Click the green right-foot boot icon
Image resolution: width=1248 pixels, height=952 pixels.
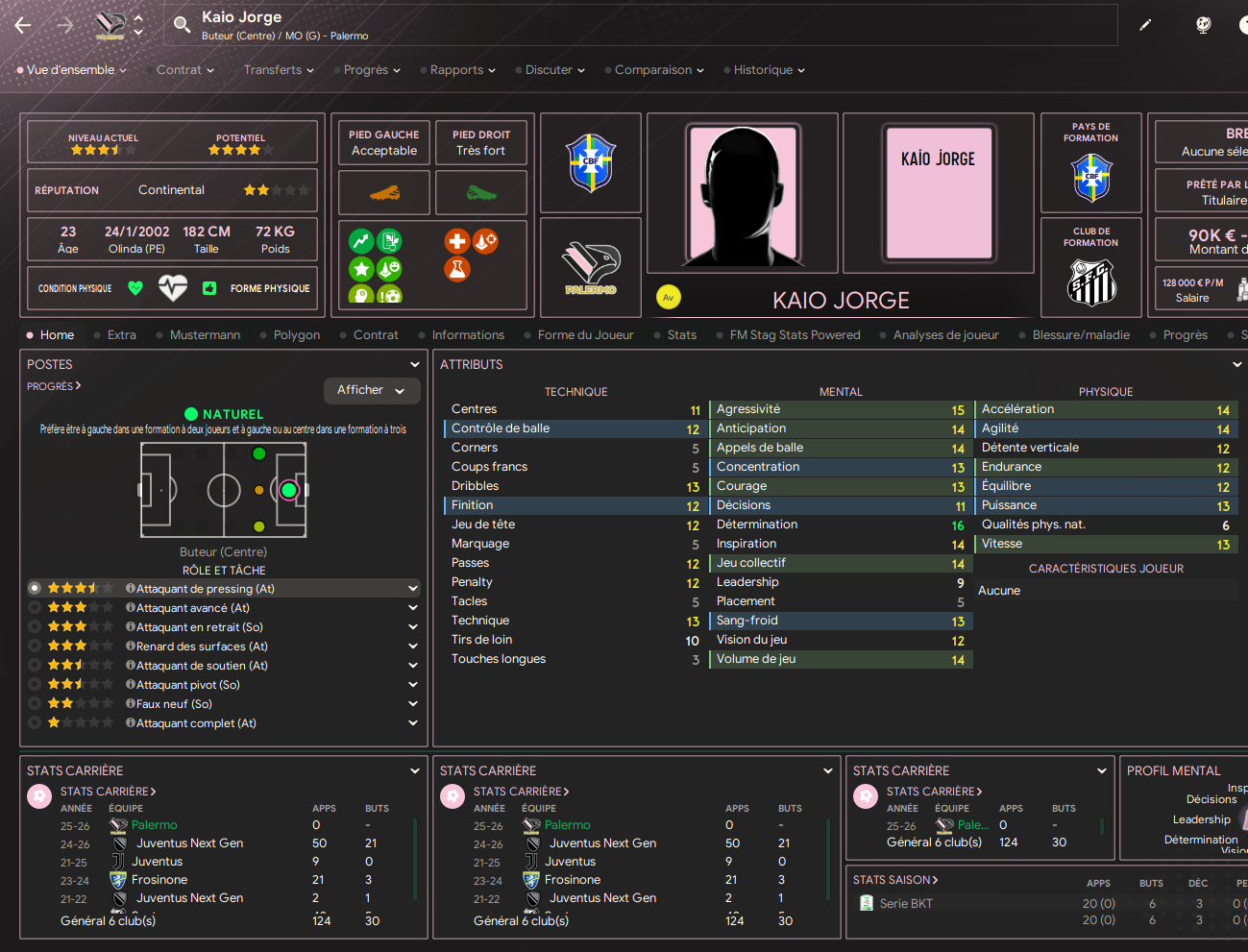coord(481,193)
